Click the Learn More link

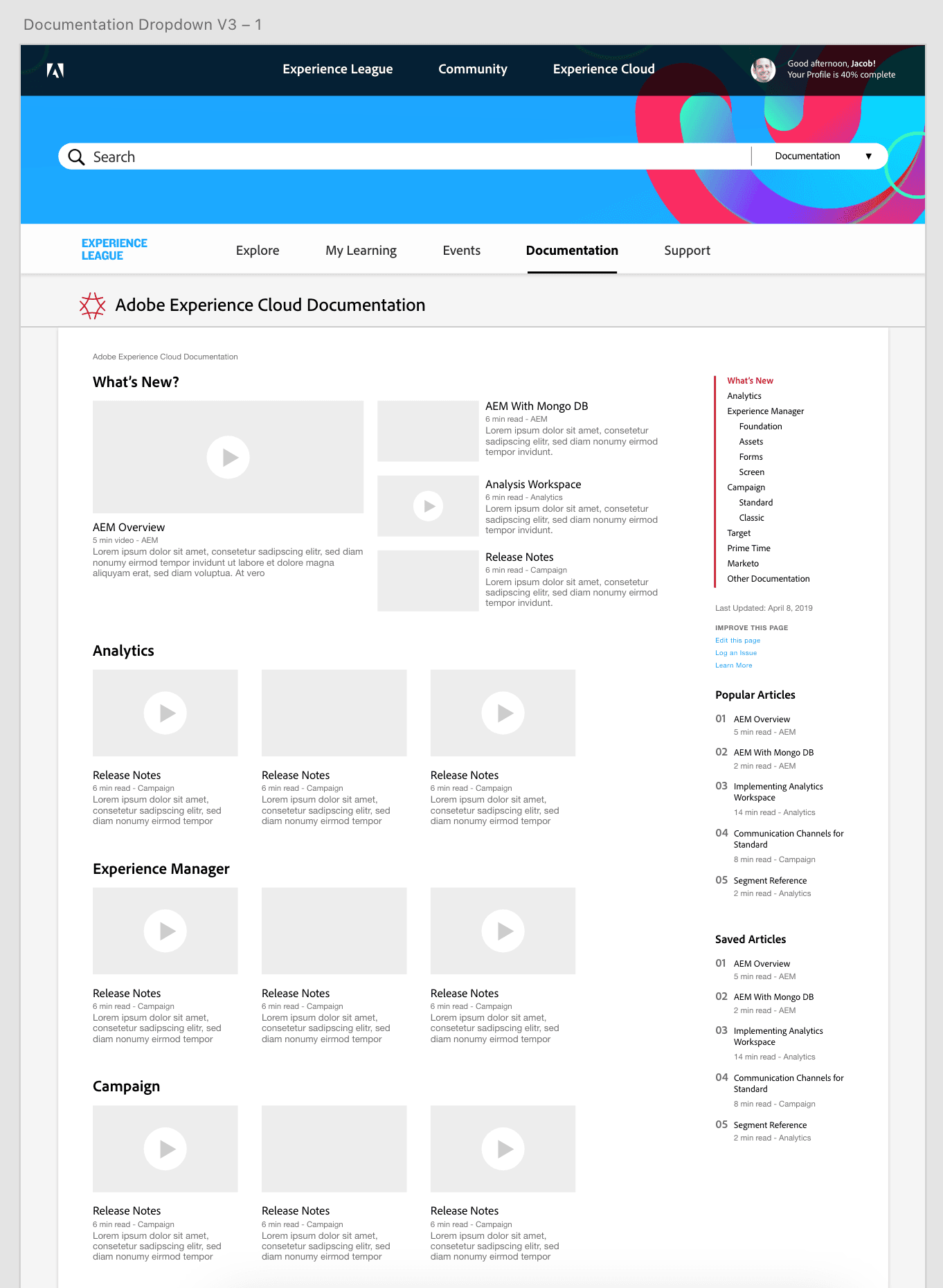[x=733, y=665]
